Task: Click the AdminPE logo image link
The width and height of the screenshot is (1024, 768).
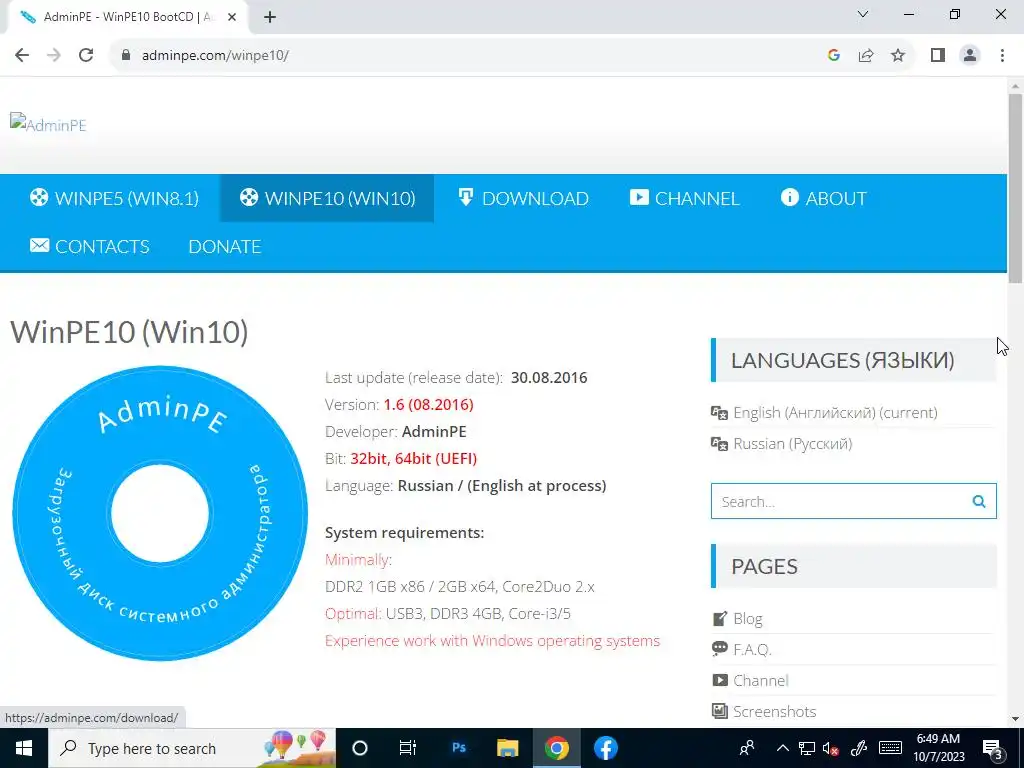Action: coord(48,124)
